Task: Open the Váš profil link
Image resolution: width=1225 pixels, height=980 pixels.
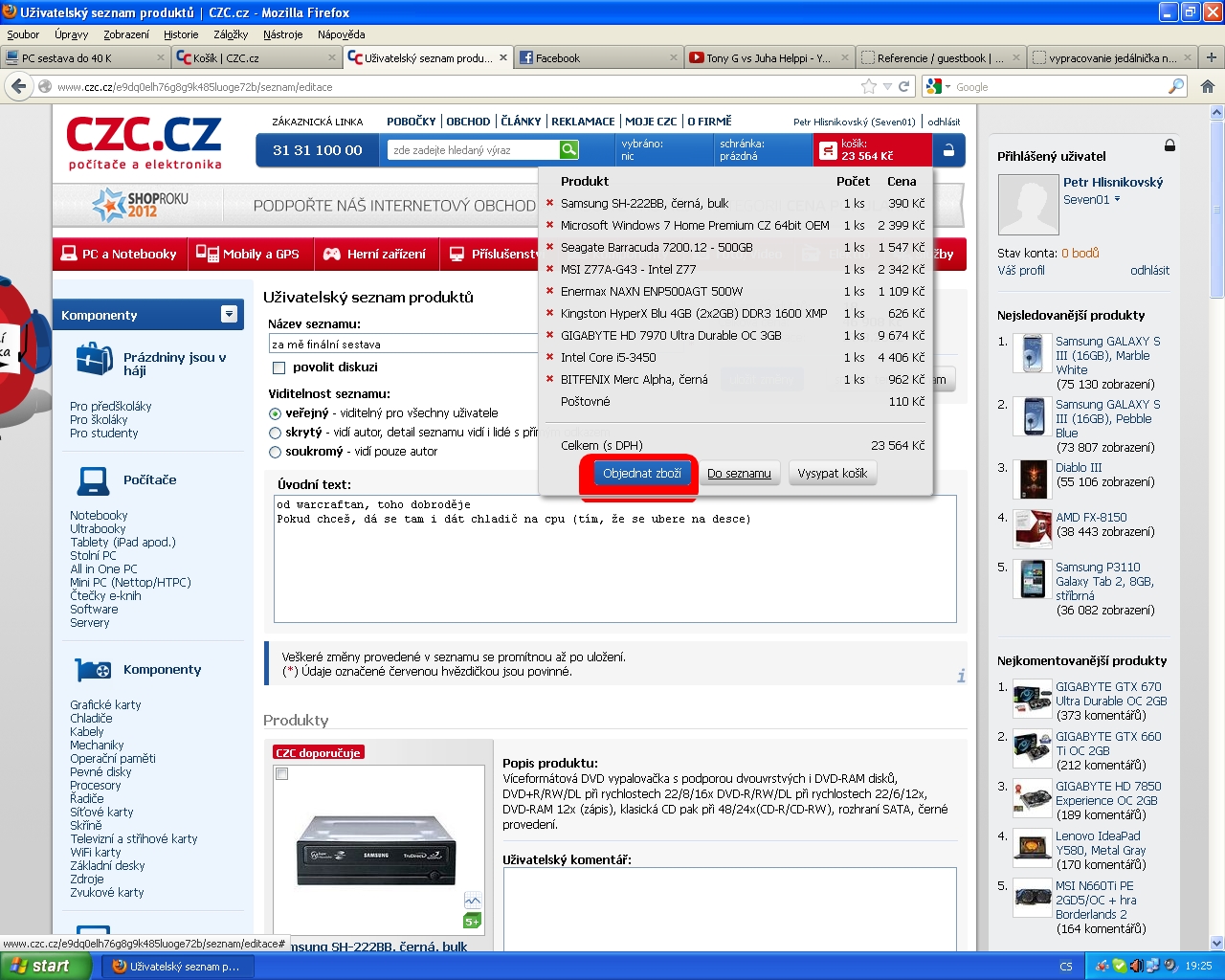Action: click(1021, 271)
